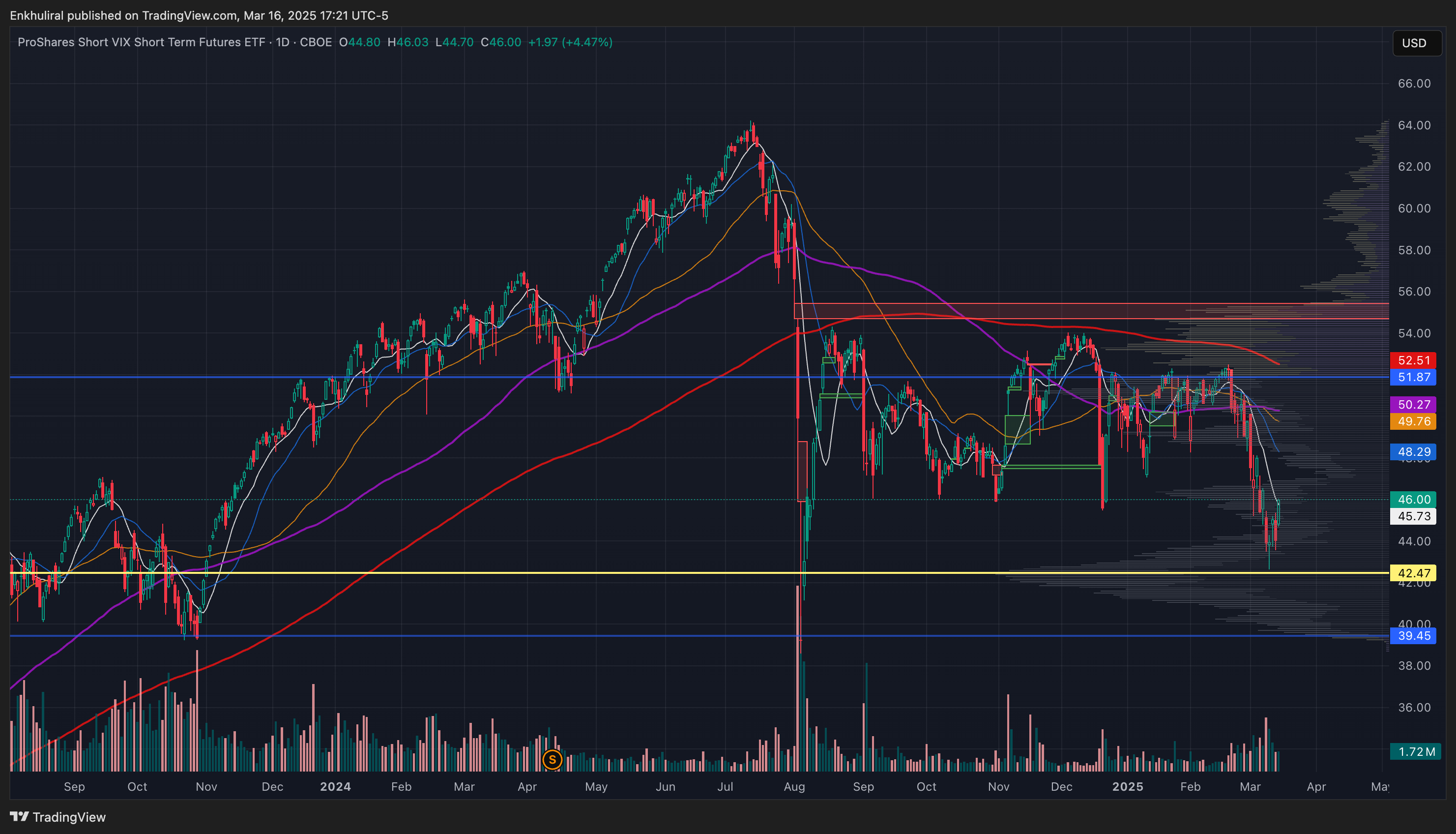Select the yellow 42.47 horizontal line label

(x=1413, y=573)
